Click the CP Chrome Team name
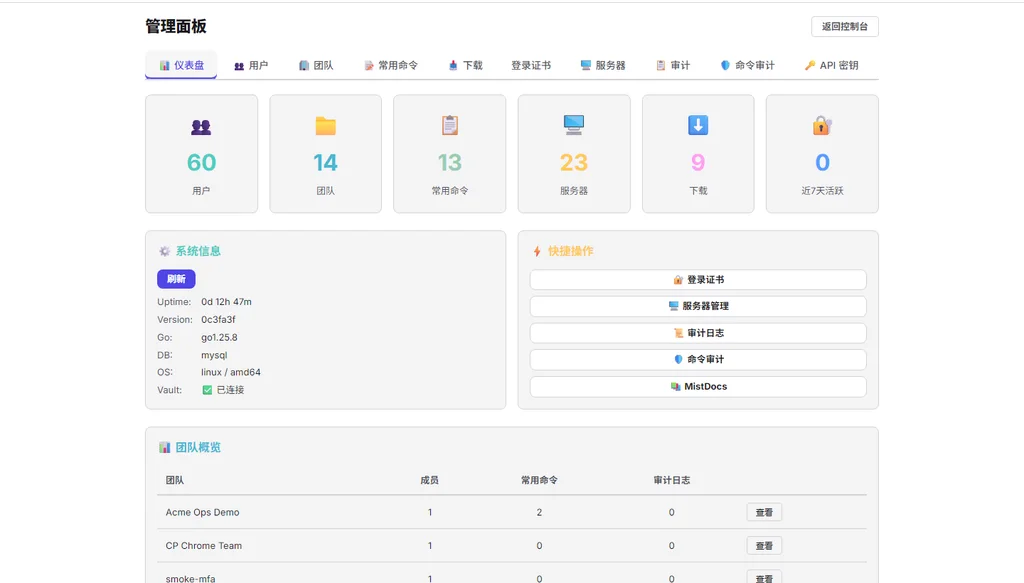 point(204,546)
